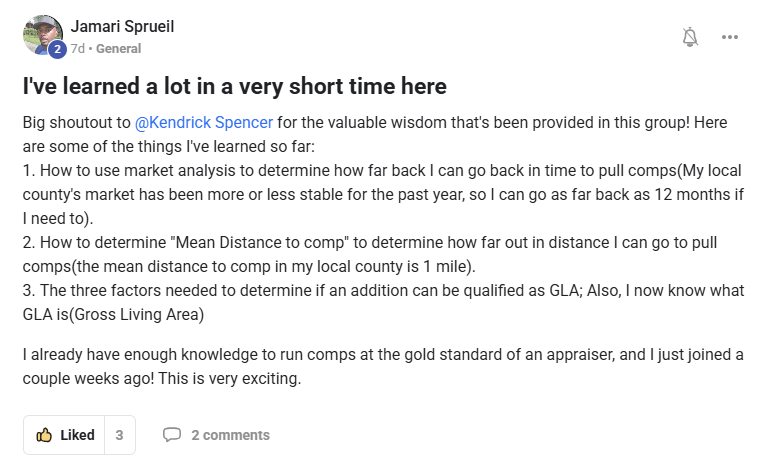Open Jamari Sprueil's profile name link
This screenshot has width=774, height=468.
[x=122, y=26]
